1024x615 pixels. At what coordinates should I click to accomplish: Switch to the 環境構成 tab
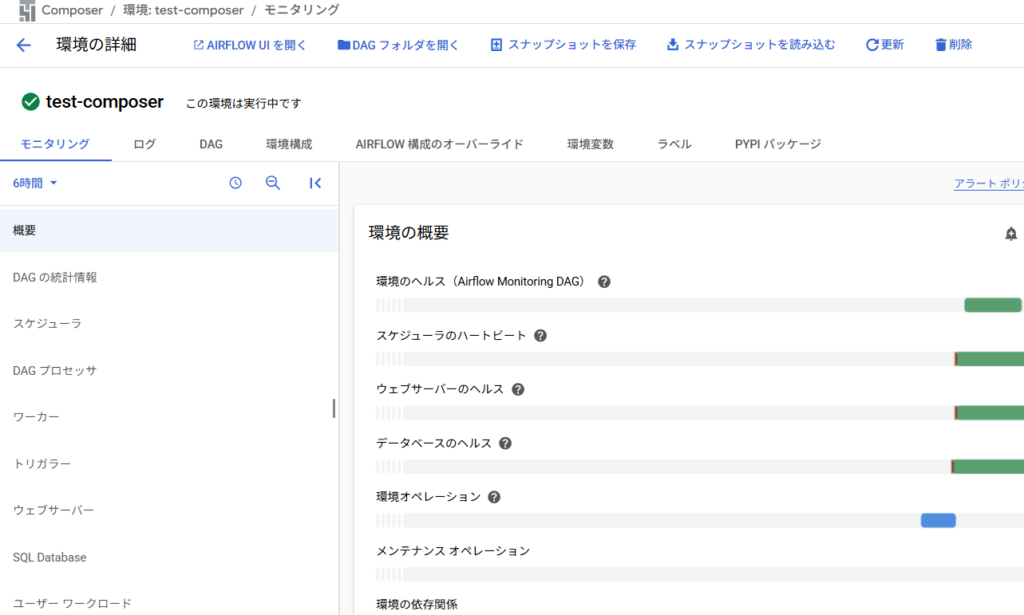(x=289, y=144)
